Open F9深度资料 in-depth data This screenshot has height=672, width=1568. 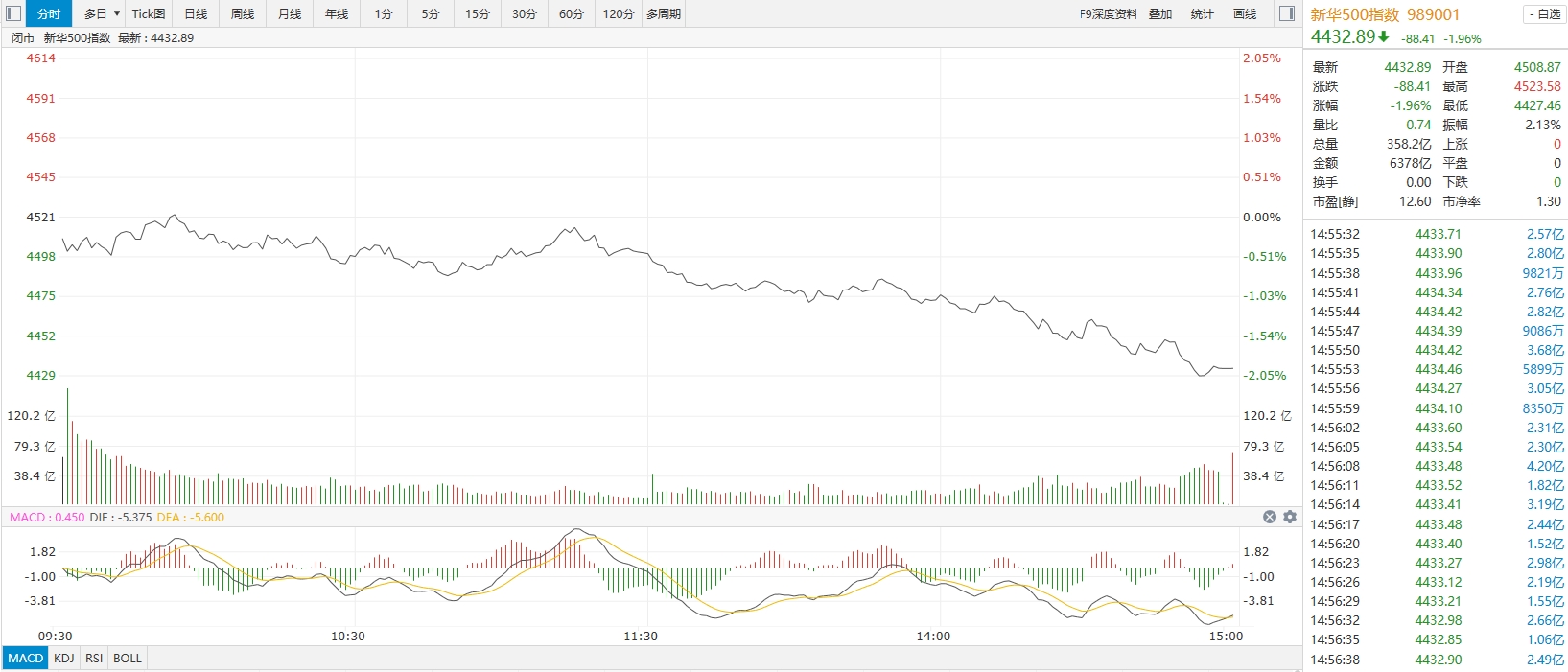1108,13
